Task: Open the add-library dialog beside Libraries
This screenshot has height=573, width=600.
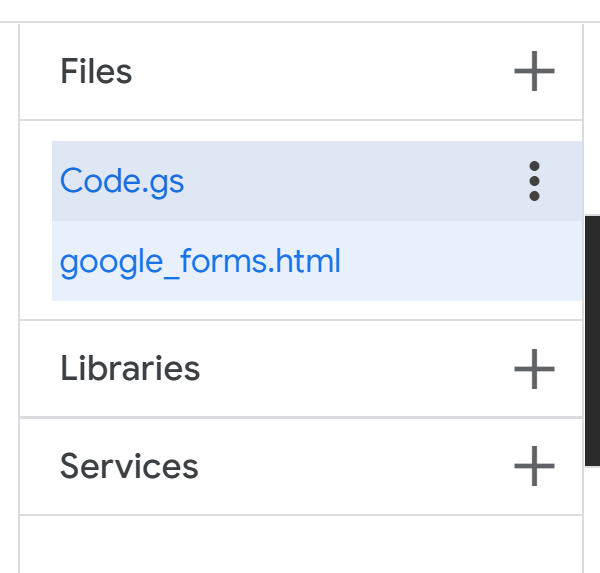Action: click(534, 369)
